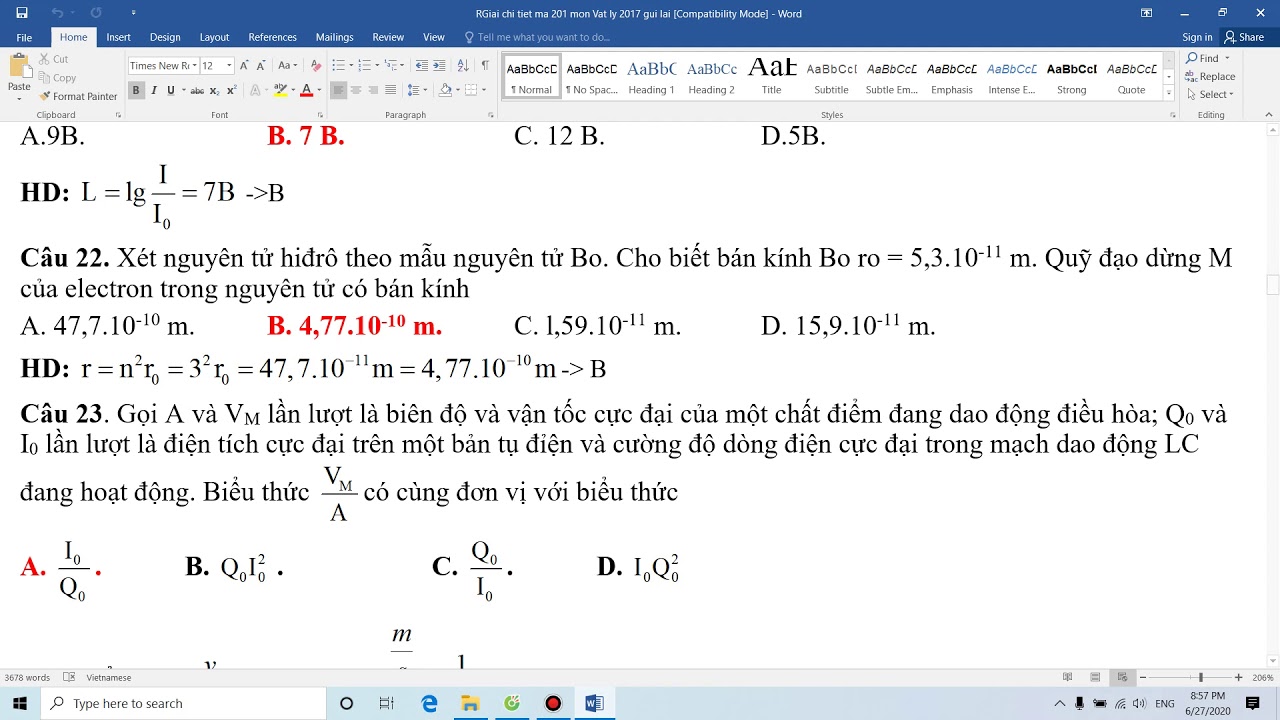Image resolution: width=1280 pixels, height=720 pixels.
Task: Open File Explorer from the taskbar
Action: pos(470,703)
